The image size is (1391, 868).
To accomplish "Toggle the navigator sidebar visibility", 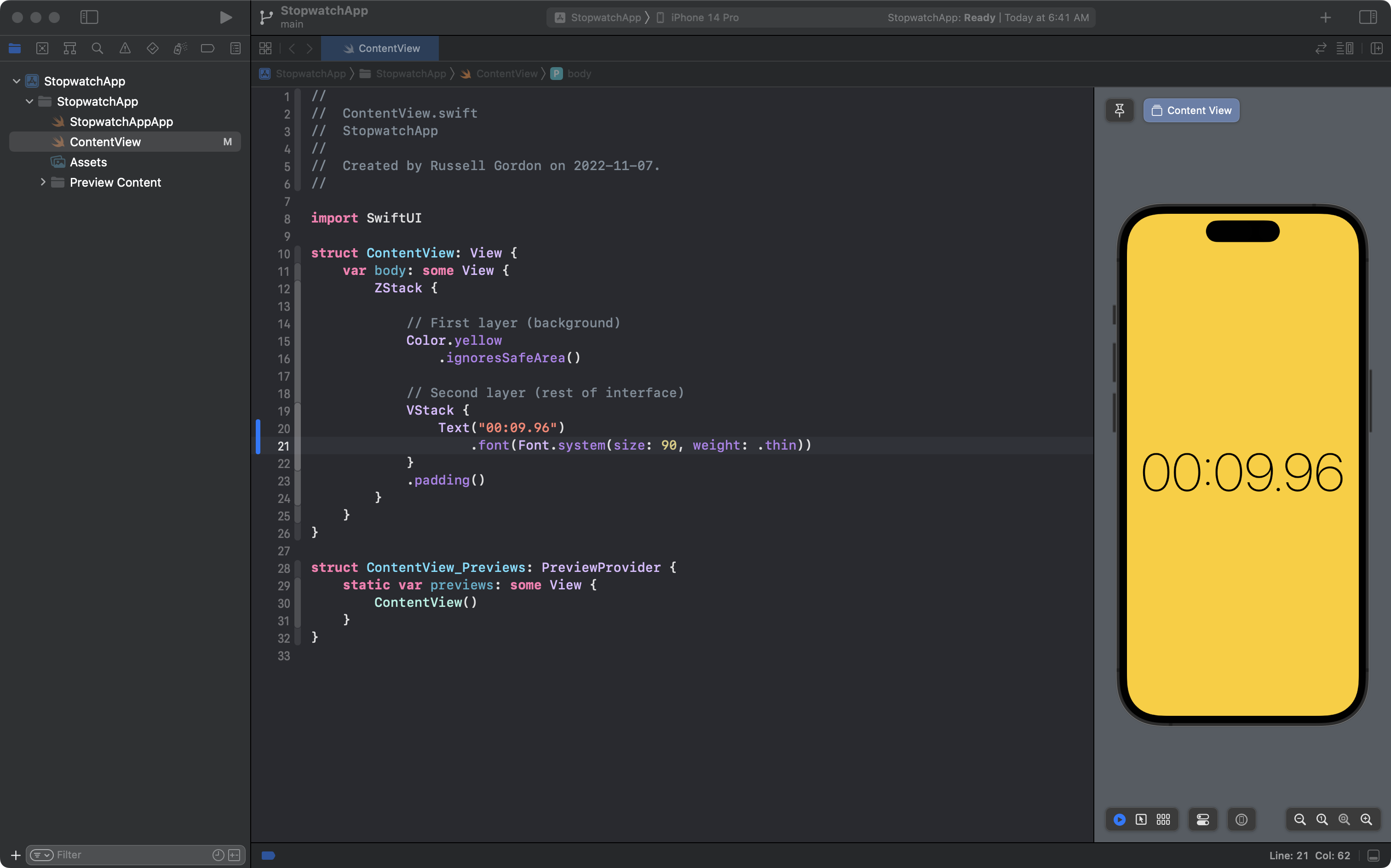I will [x=89, y=17].
